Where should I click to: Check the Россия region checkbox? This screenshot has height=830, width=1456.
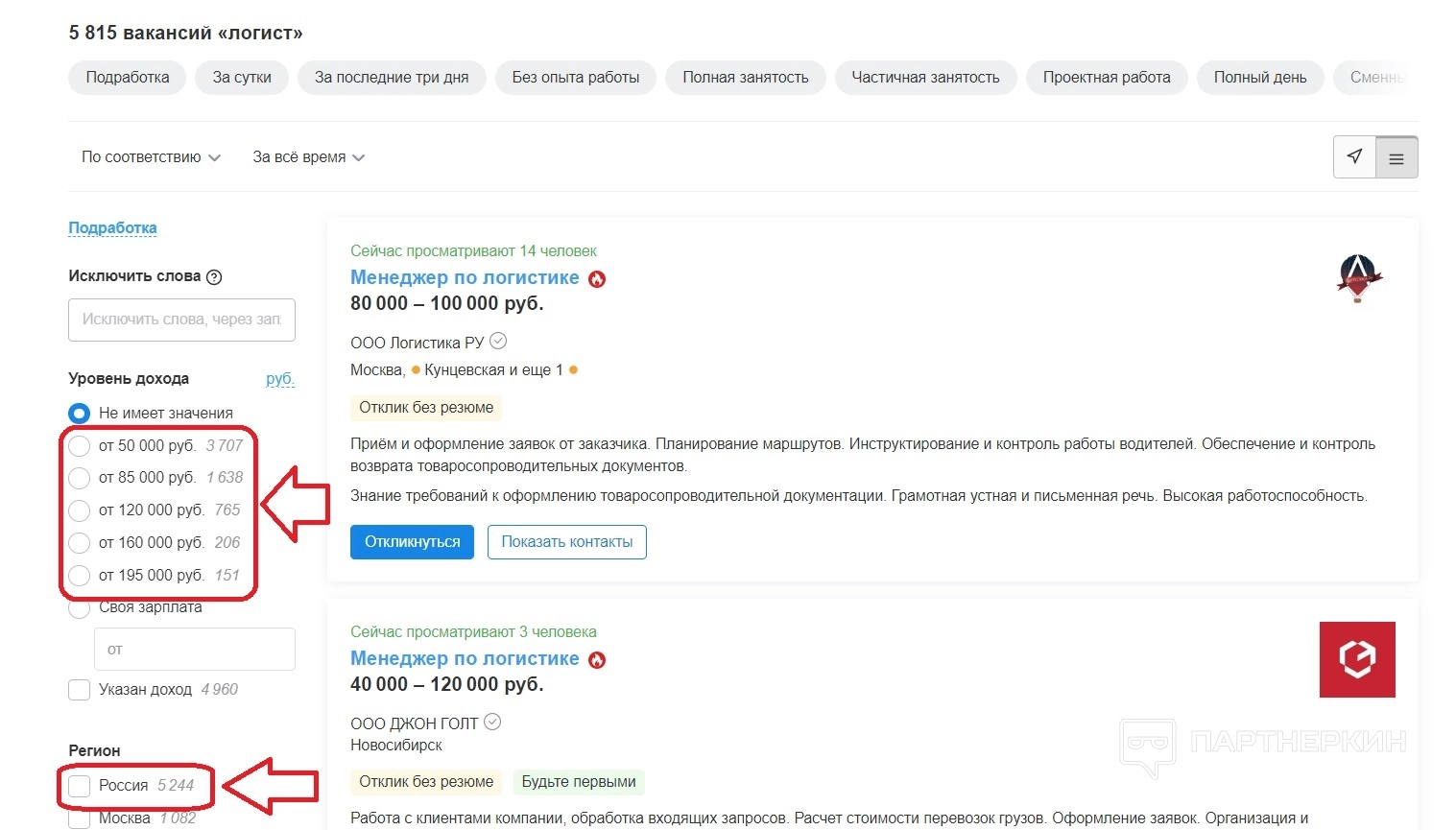(80, 786)
